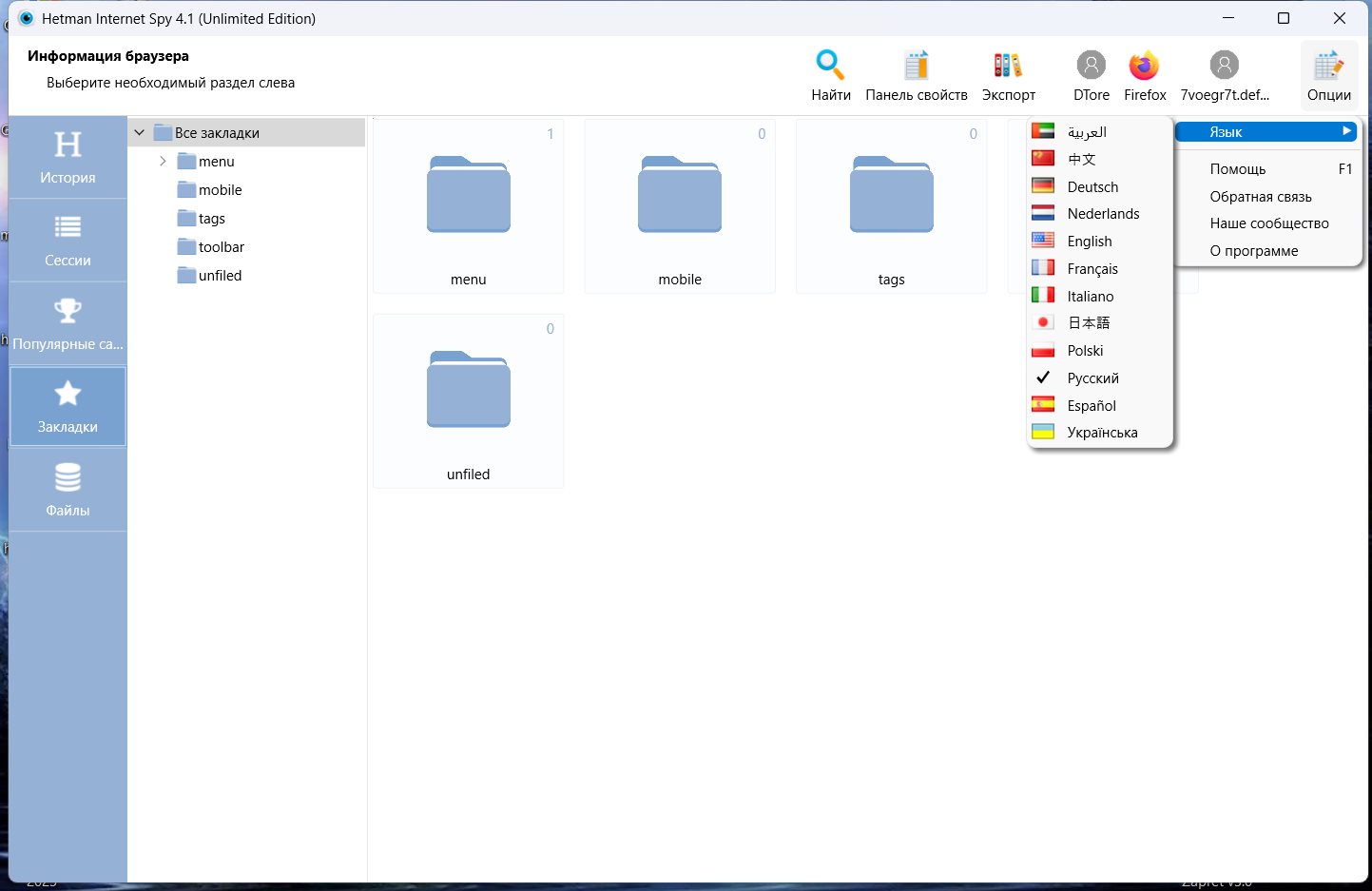Open the Панель свойств properties panel
This screenshot has height=891, width=1372.
pyautogui.click(x=916, y=66)
